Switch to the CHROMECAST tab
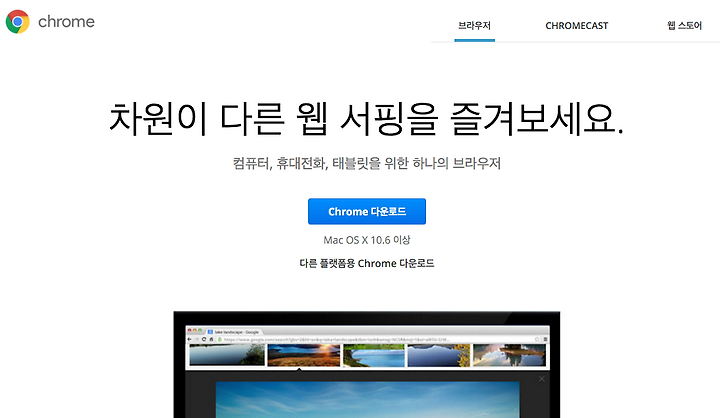Image resolution: width=720 pixels, height=418 pixels. [576, 26]
